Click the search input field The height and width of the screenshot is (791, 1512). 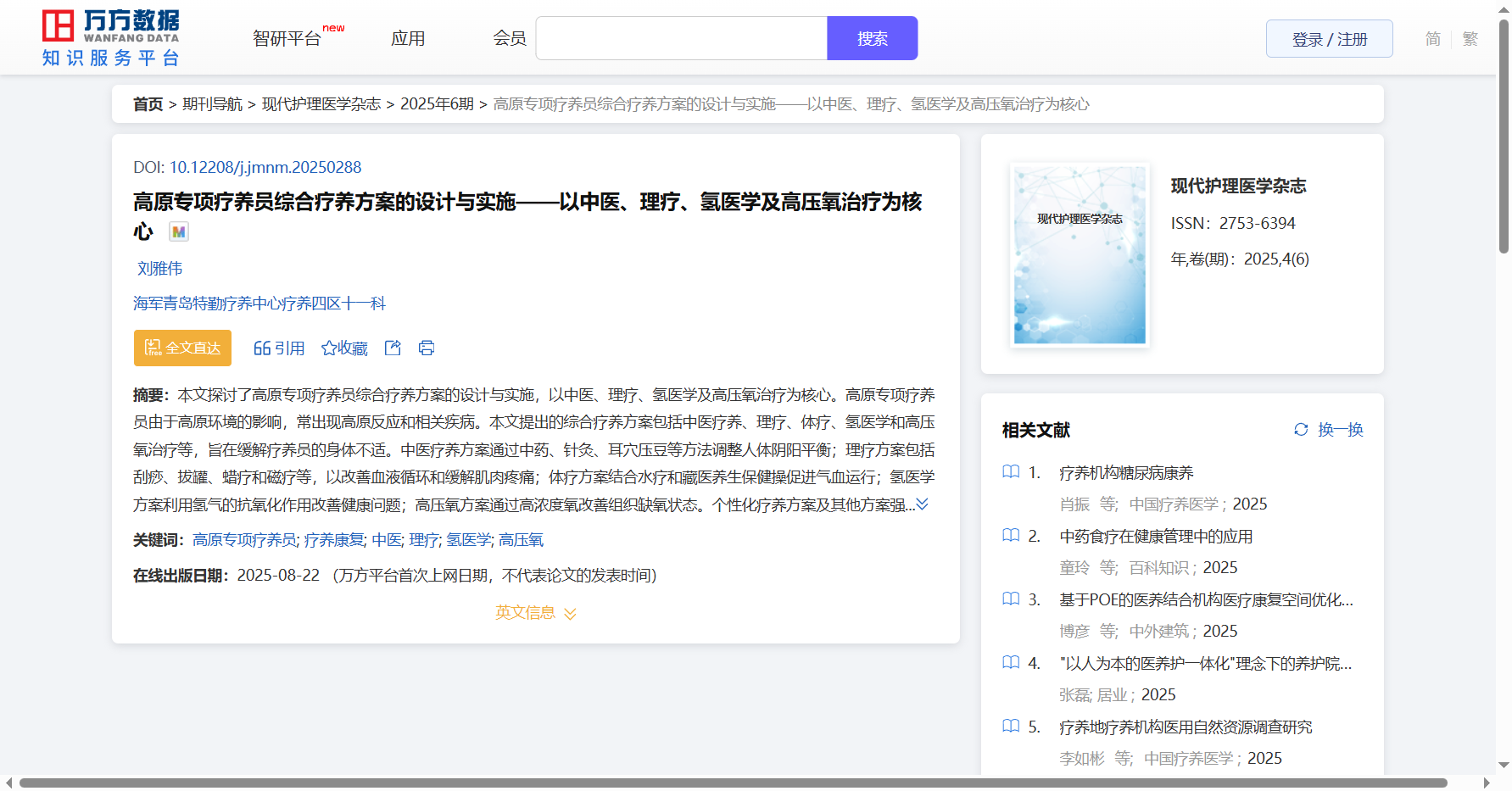pos(681,39)
